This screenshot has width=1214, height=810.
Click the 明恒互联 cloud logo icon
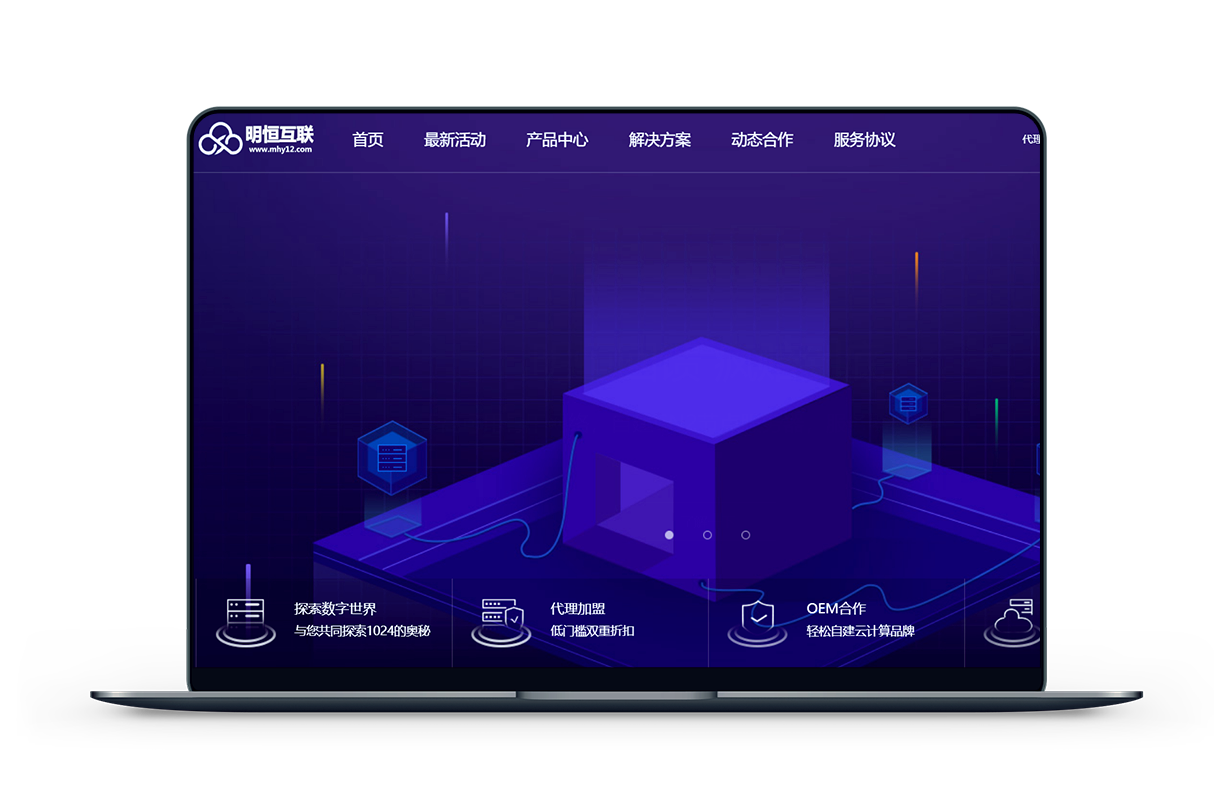pos(220,140)
